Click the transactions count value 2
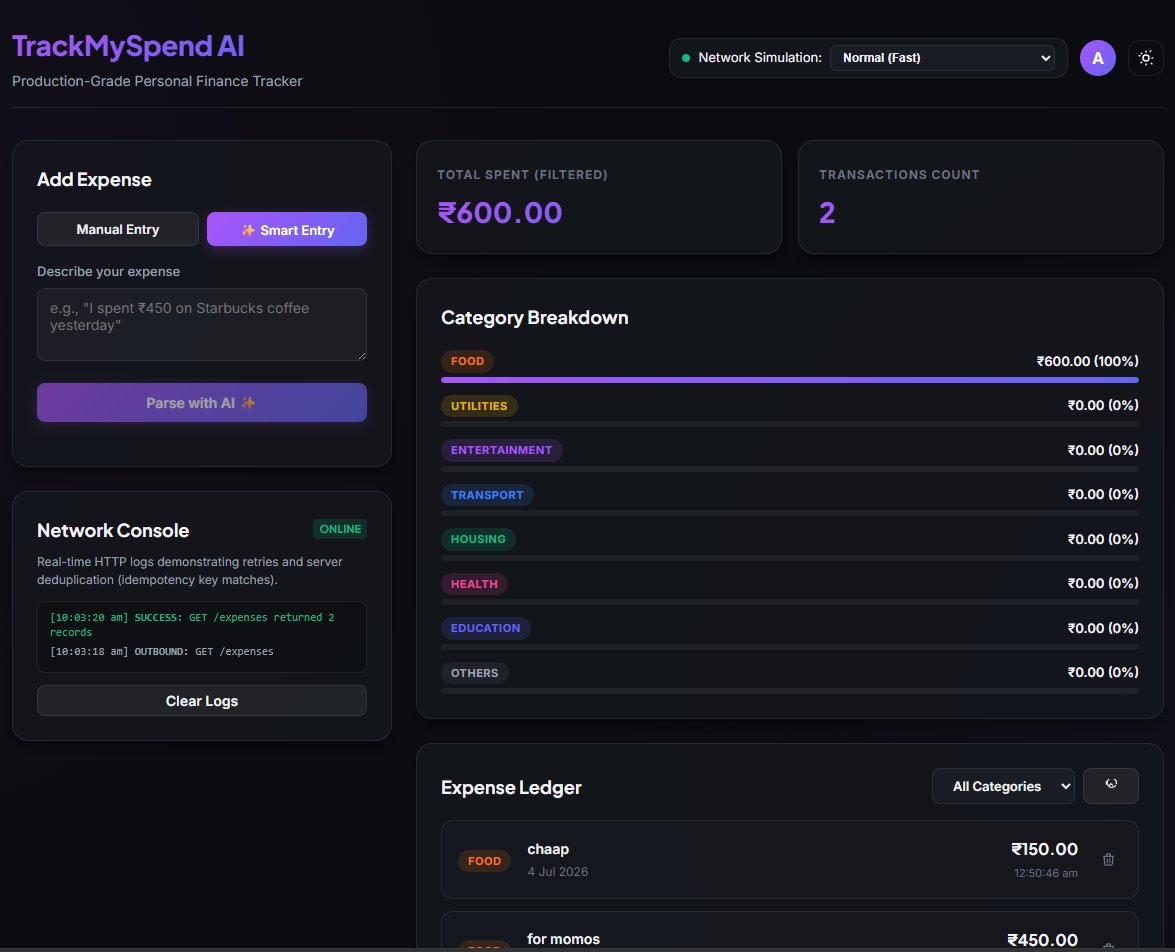 [827, 213]
